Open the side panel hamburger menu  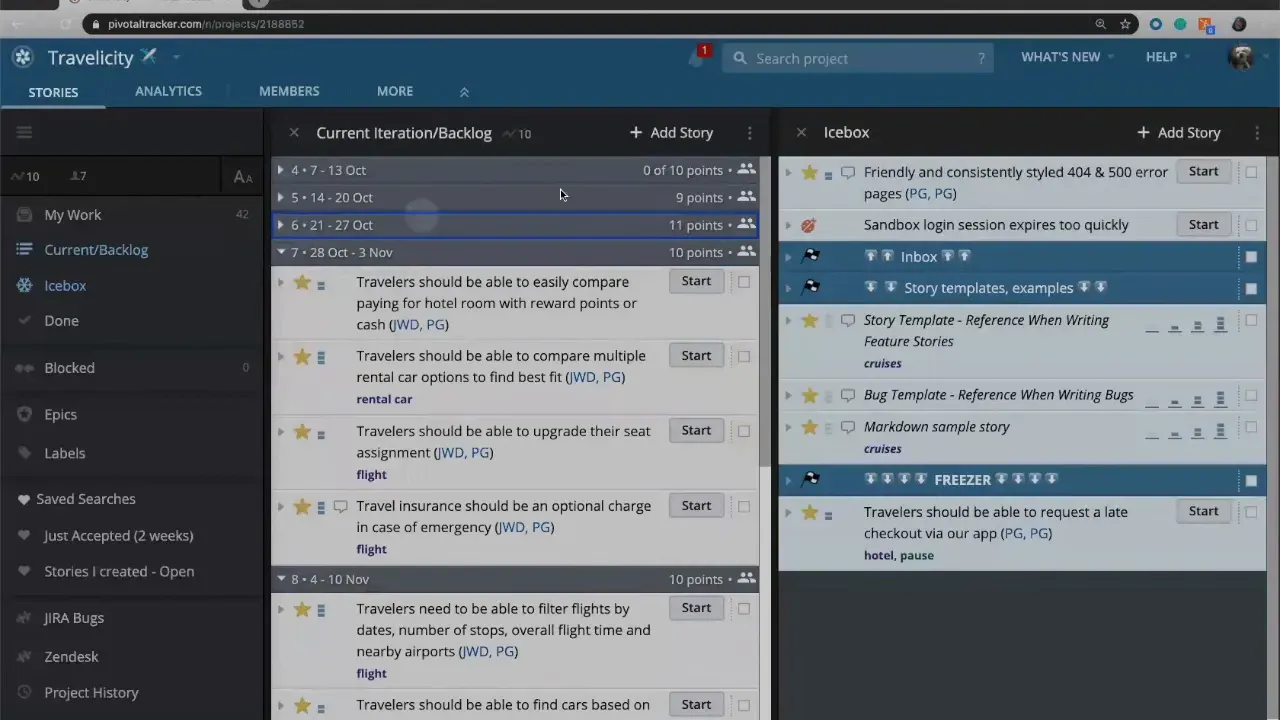24,132
